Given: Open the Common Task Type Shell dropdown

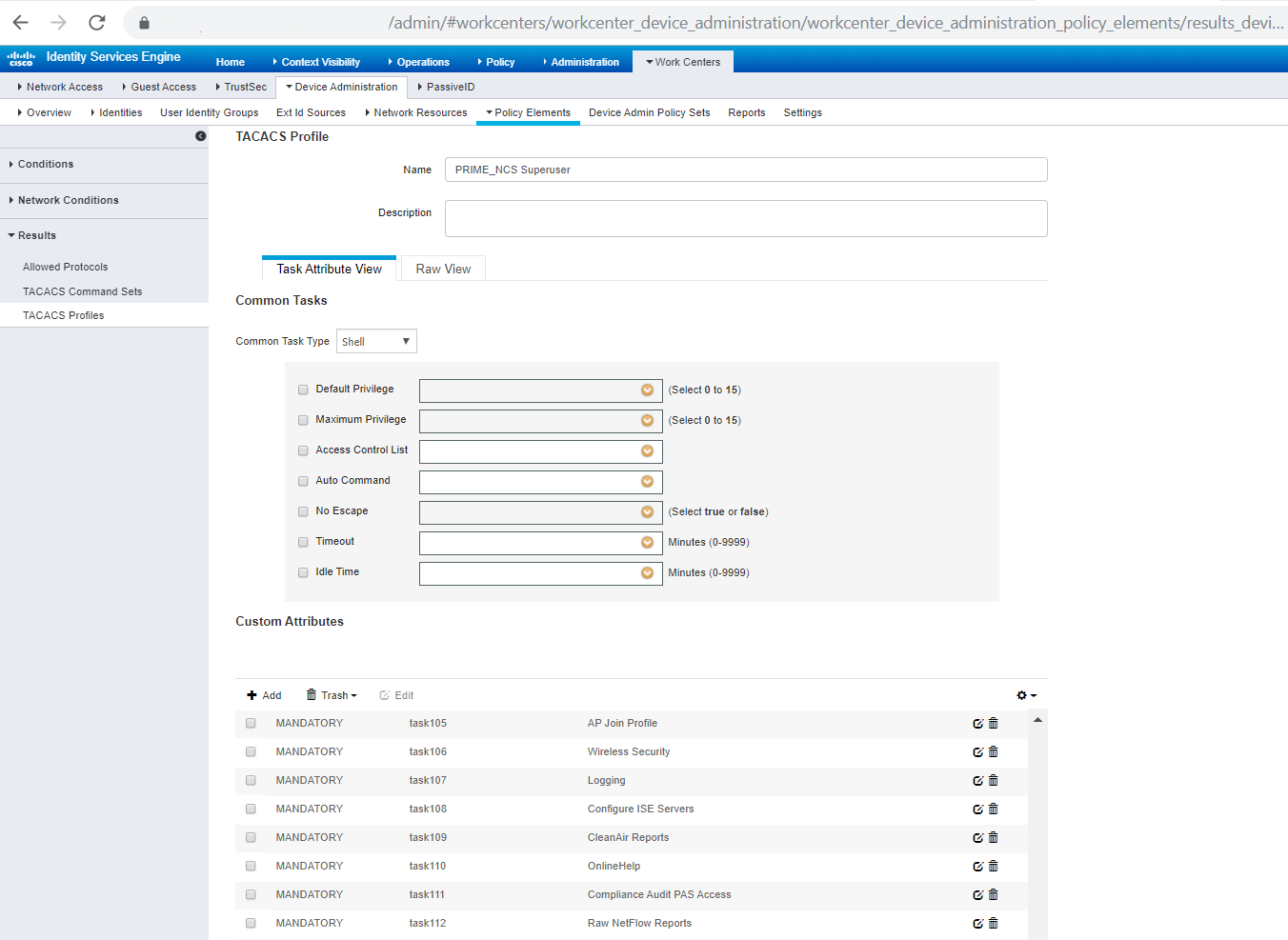Looking at the screenshot, I should (376, 341).
